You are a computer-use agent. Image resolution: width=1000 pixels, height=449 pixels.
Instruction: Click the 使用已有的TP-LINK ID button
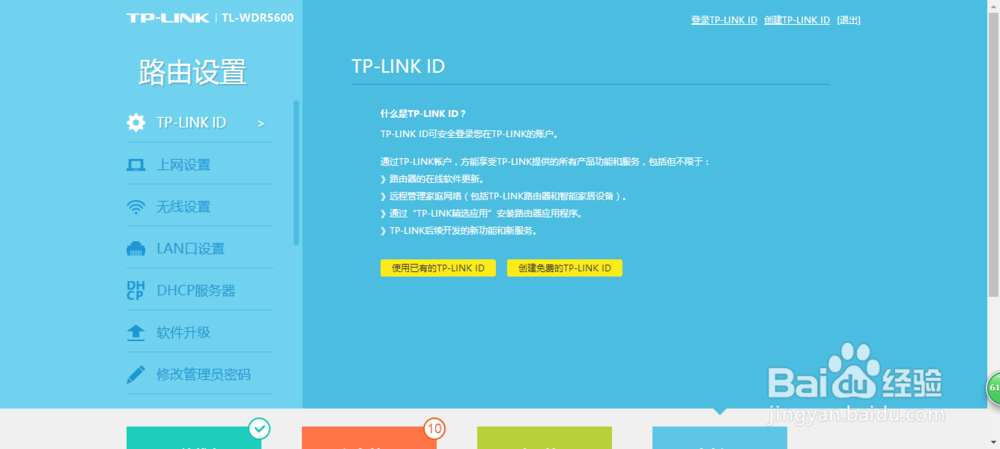[438, 269]
